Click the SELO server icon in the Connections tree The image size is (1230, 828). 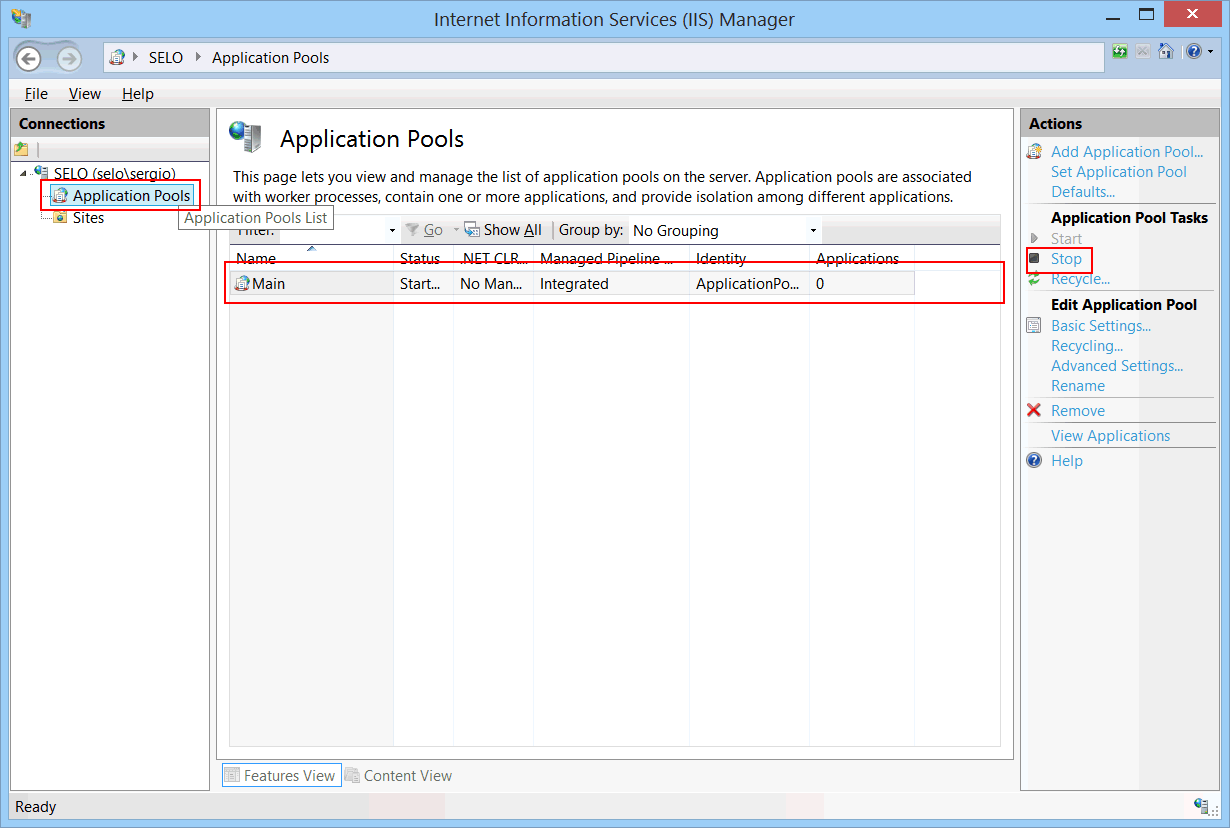[x=42, y=173]
